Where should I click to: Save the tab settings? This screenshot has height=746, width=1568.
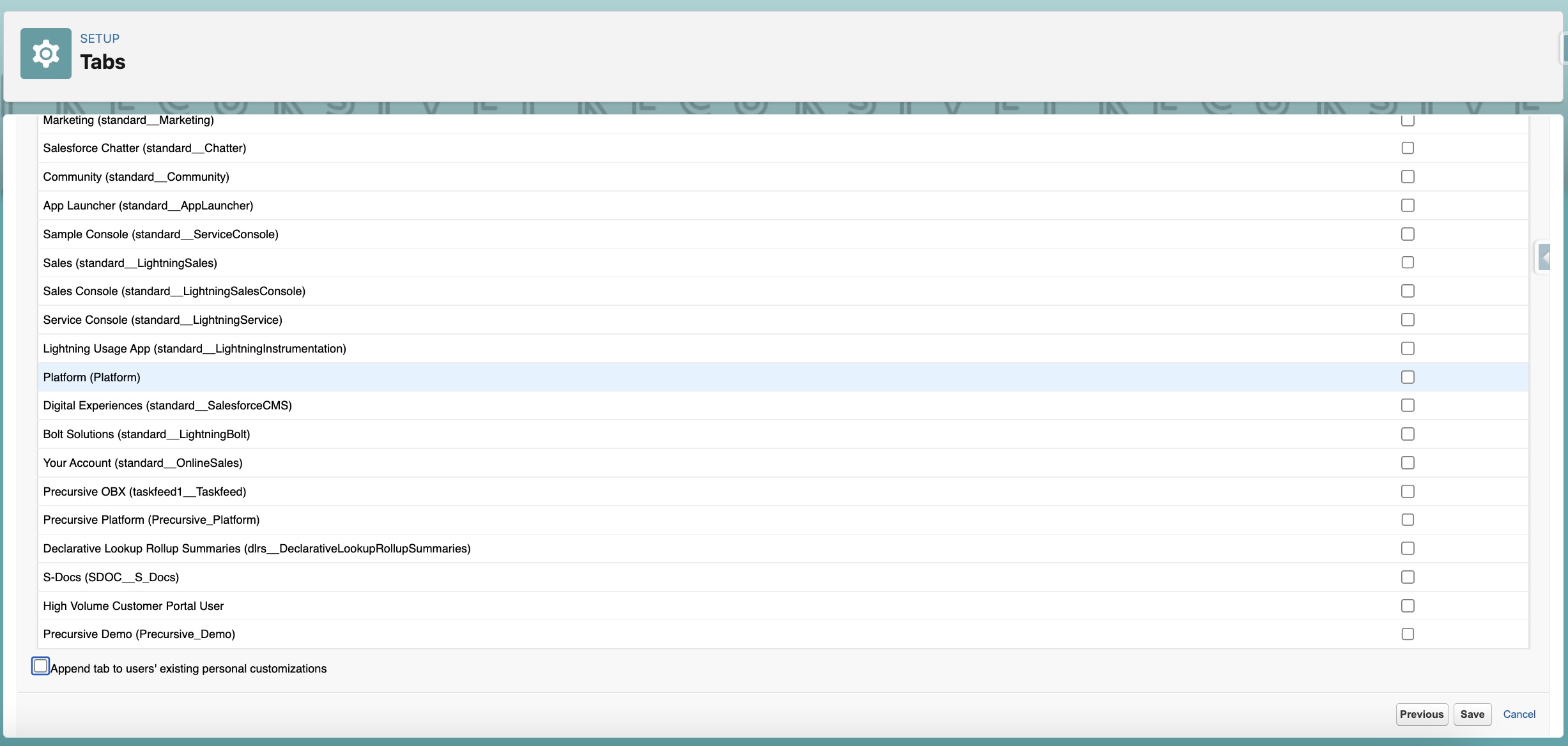(x=1472, y=714)
